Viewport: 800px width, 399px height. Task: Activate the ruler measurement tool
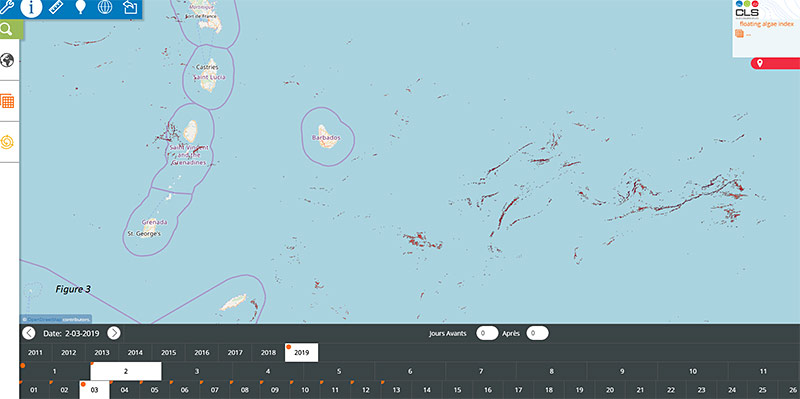(x=56, y=7)
